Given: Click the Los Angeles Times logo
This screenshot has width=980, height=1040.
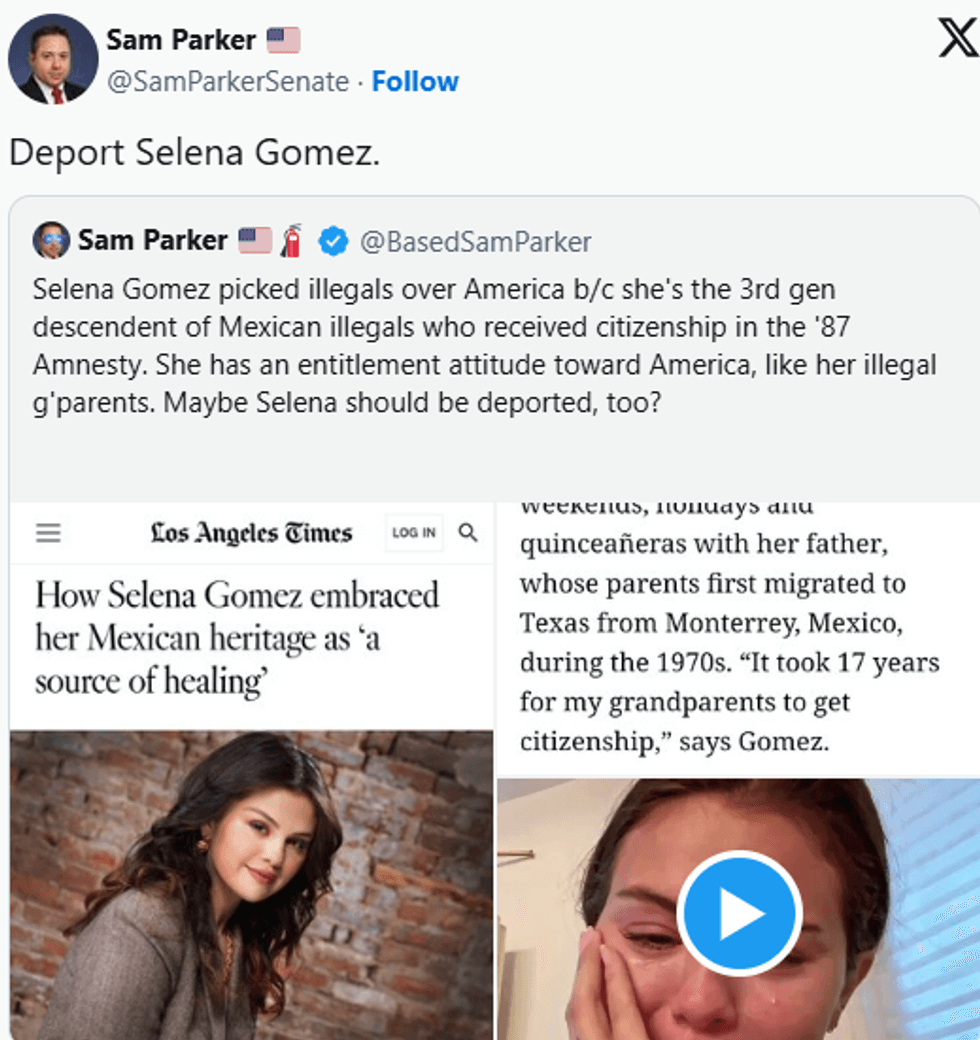Looking at the screenshot, I should pyautogui.click(x=252, y=533).
